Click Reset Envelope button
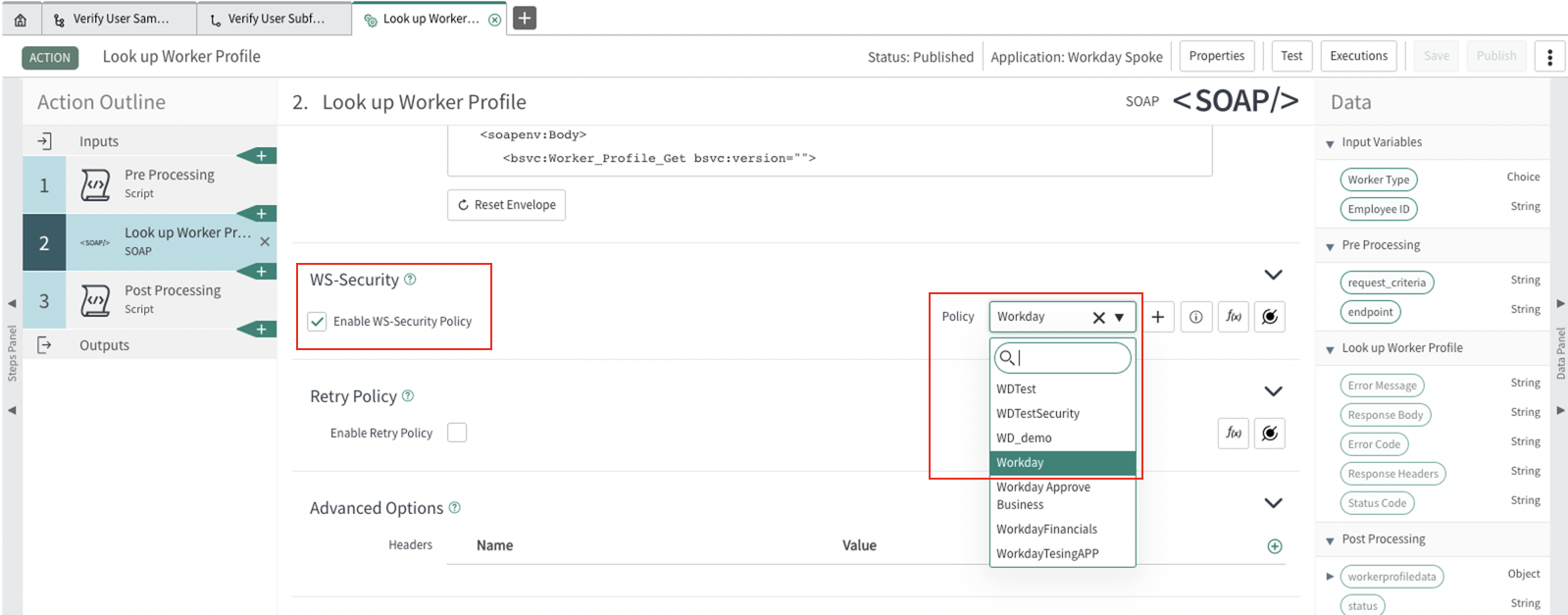Viewport: 1568px width, 615px height. tap(506, 205)
